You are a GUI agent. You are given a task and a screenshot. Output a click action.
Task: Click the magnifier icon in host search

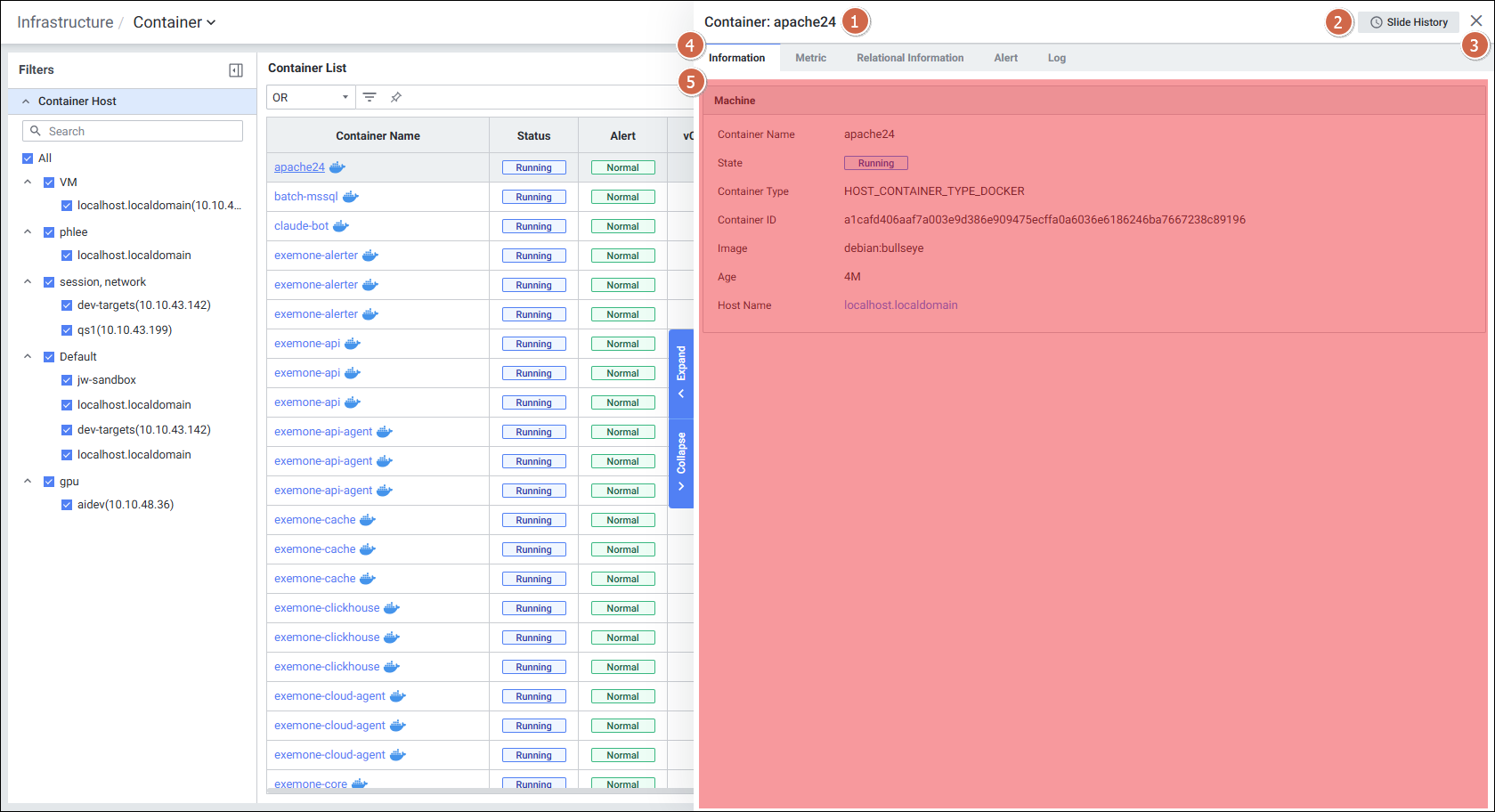tap(36, 131)
